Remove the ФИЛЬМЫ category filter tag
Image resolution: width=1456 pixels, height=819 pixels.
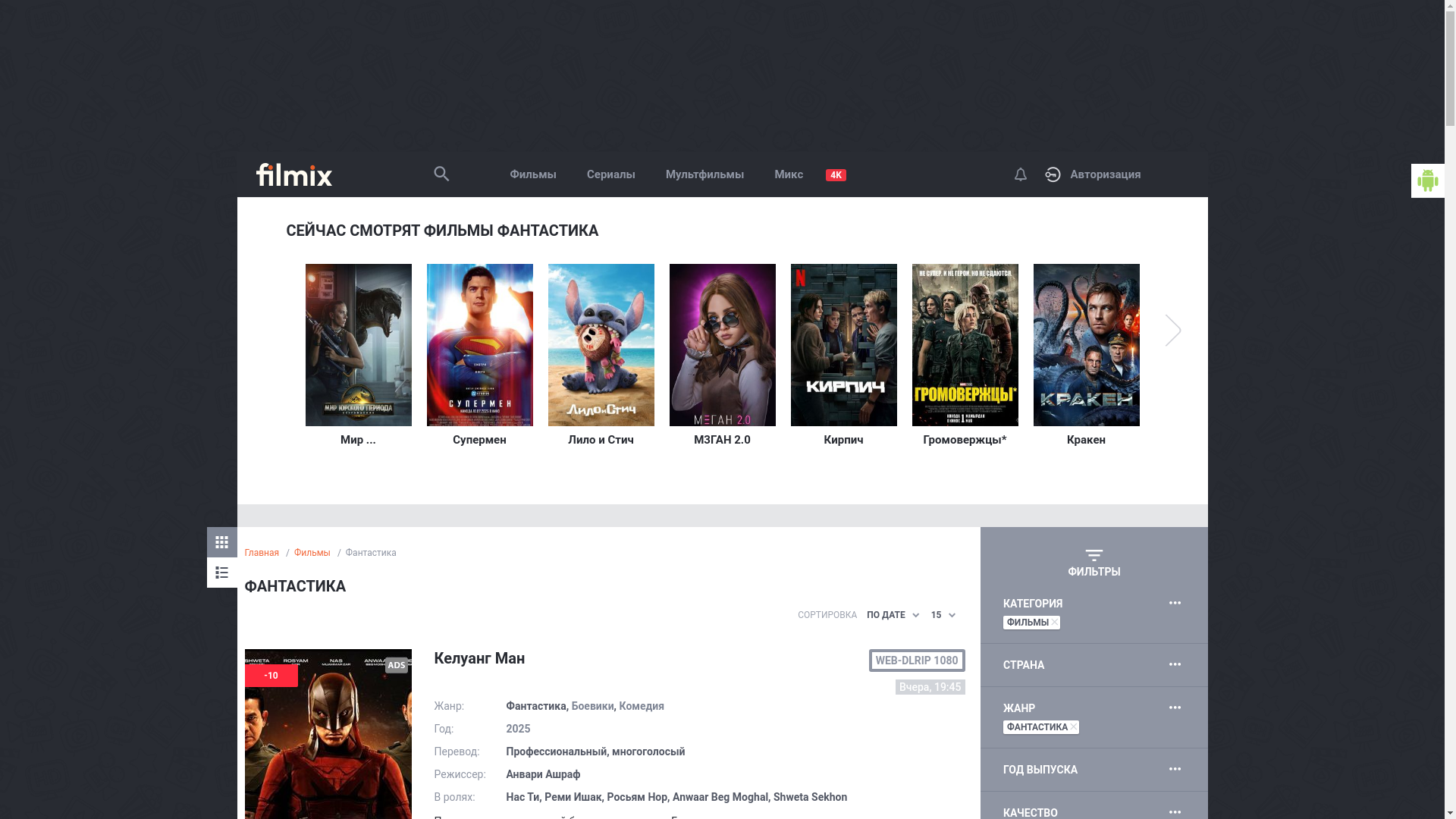point(1054,622)
